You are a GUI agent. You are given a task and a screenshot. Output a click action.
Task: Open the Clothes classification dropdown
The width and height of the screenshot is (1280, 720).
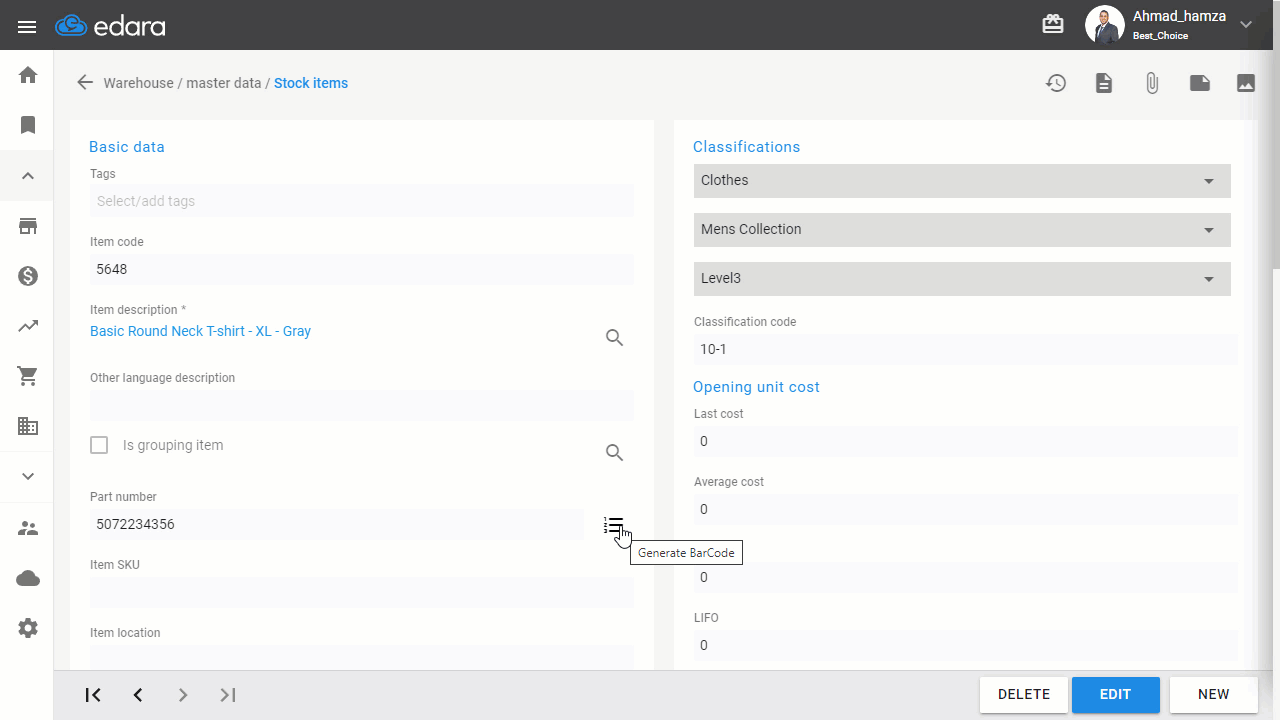962,181
